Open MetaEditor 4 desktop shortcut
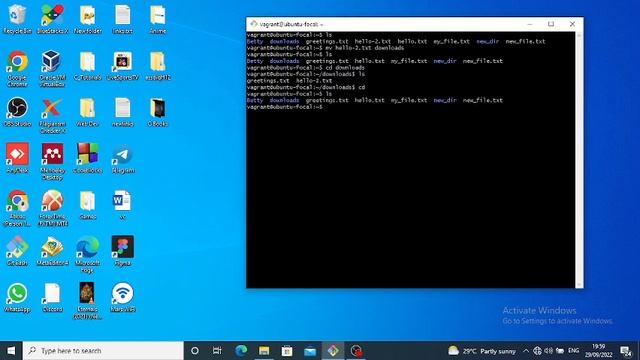Image resolution: width=640 pixels, height=360 pixels. point(52,251)
